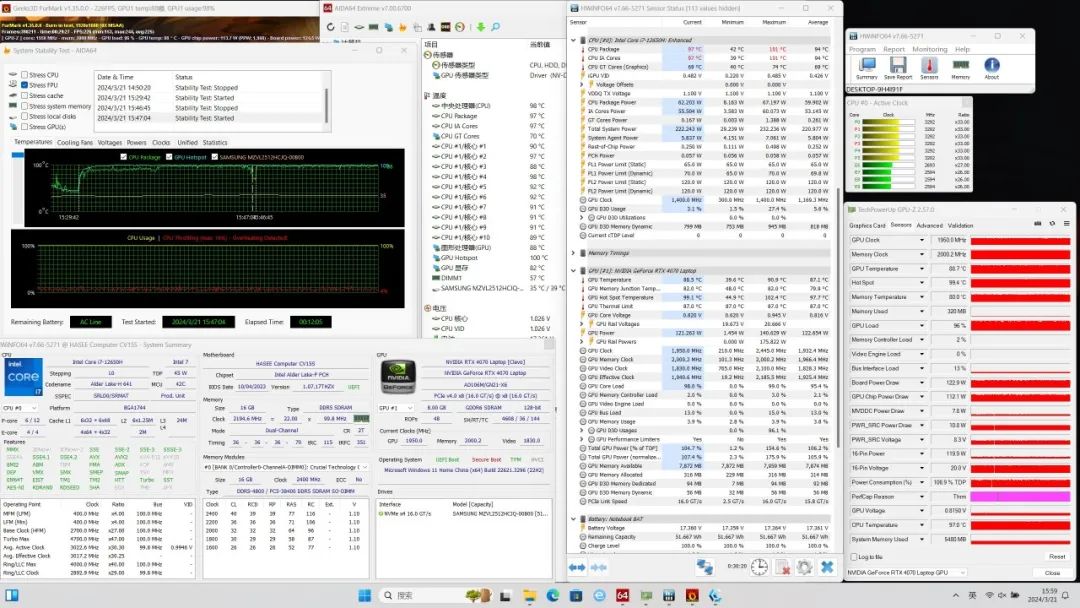
Task: Tick the Log to file checkbox
Action: coord(853,556)
